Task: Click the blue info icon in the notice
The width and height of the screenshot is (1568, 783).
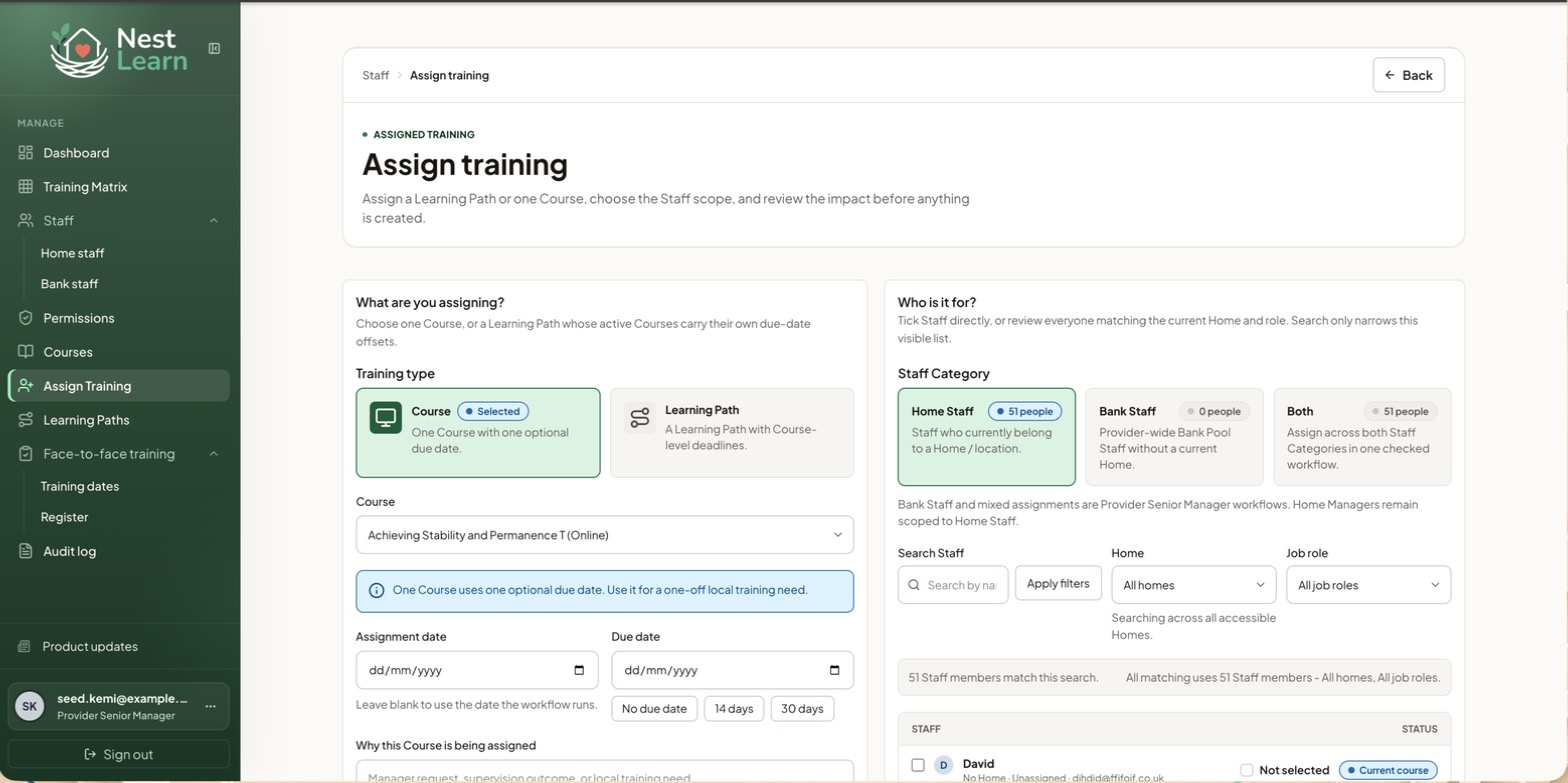Action: point(377,591)
